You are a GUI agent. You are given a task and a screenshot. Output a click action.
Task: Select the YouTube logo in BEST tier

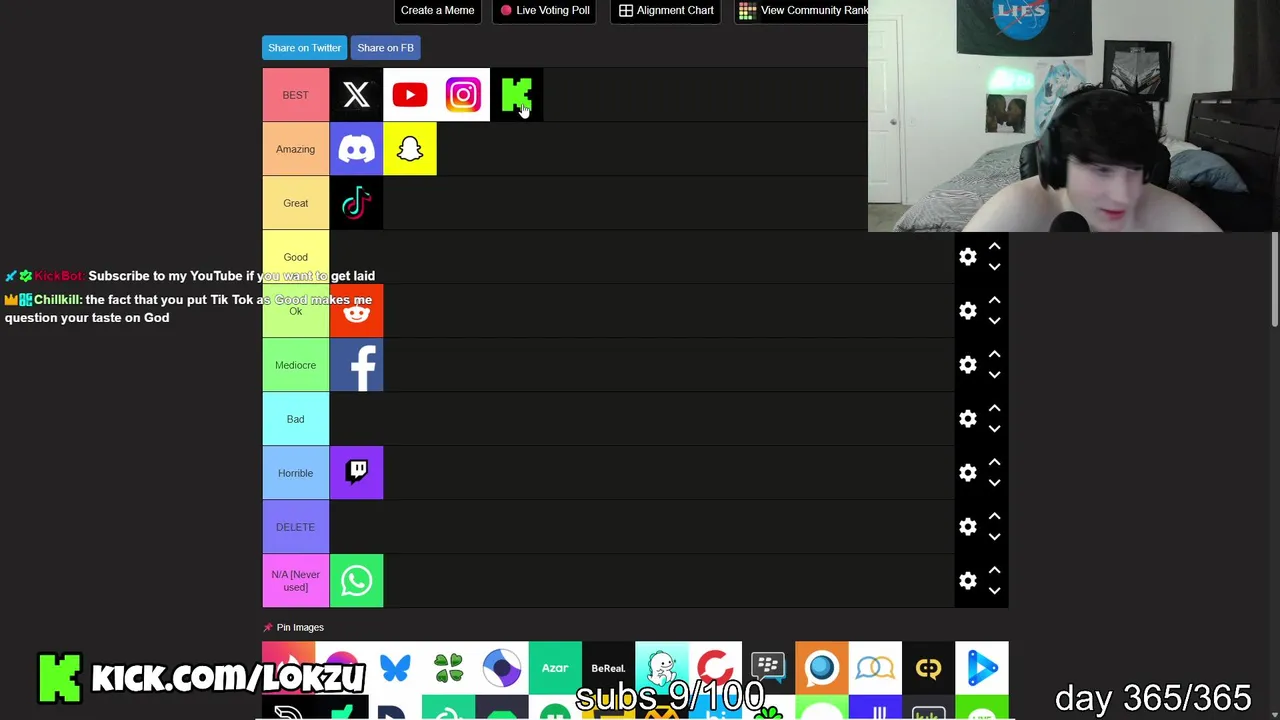click(x=410, y=95)
